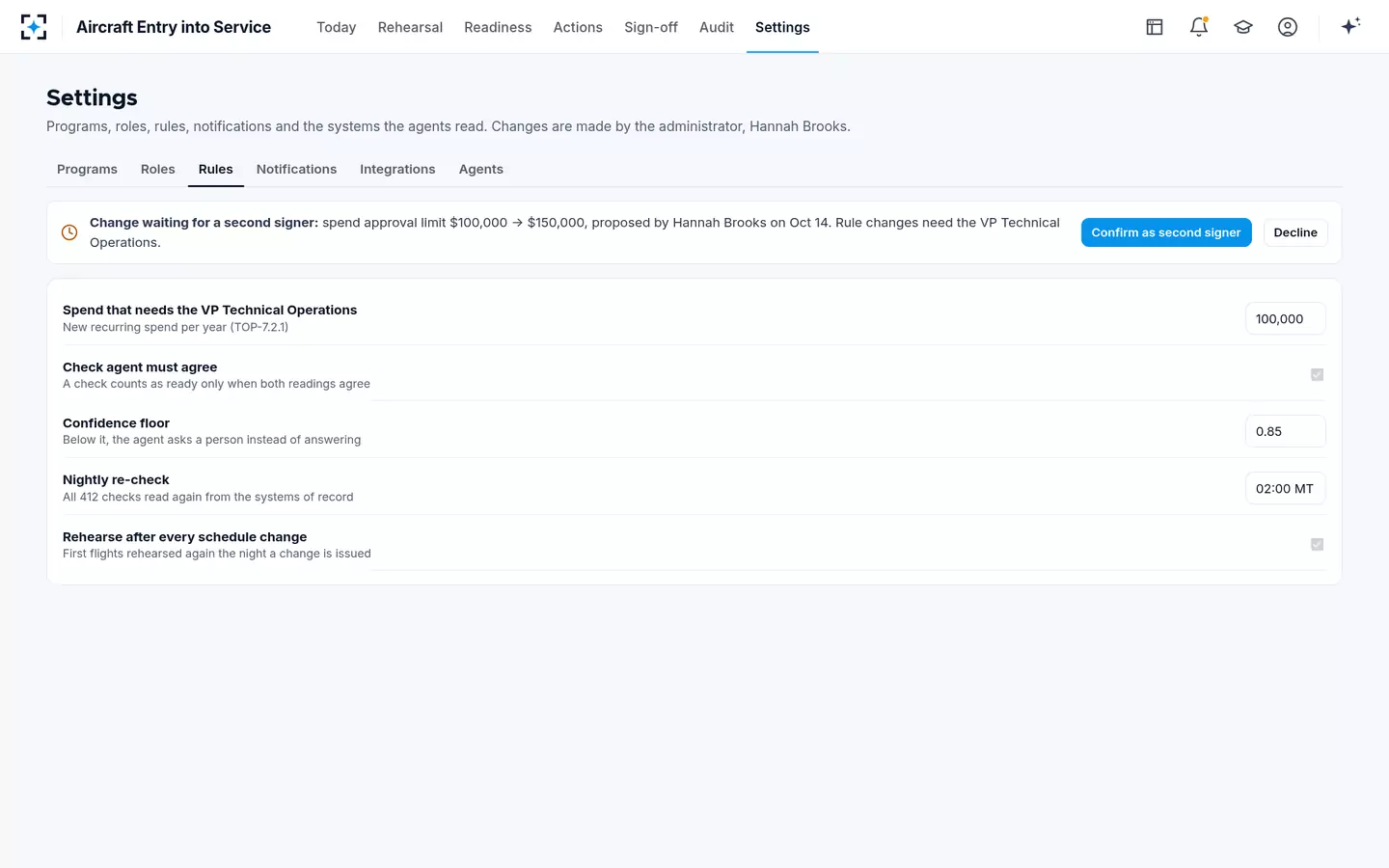The height and width of the screenshot is (868, 1389).
Task: Click 'A check counts as ready' description
Action: pos(216,384)
